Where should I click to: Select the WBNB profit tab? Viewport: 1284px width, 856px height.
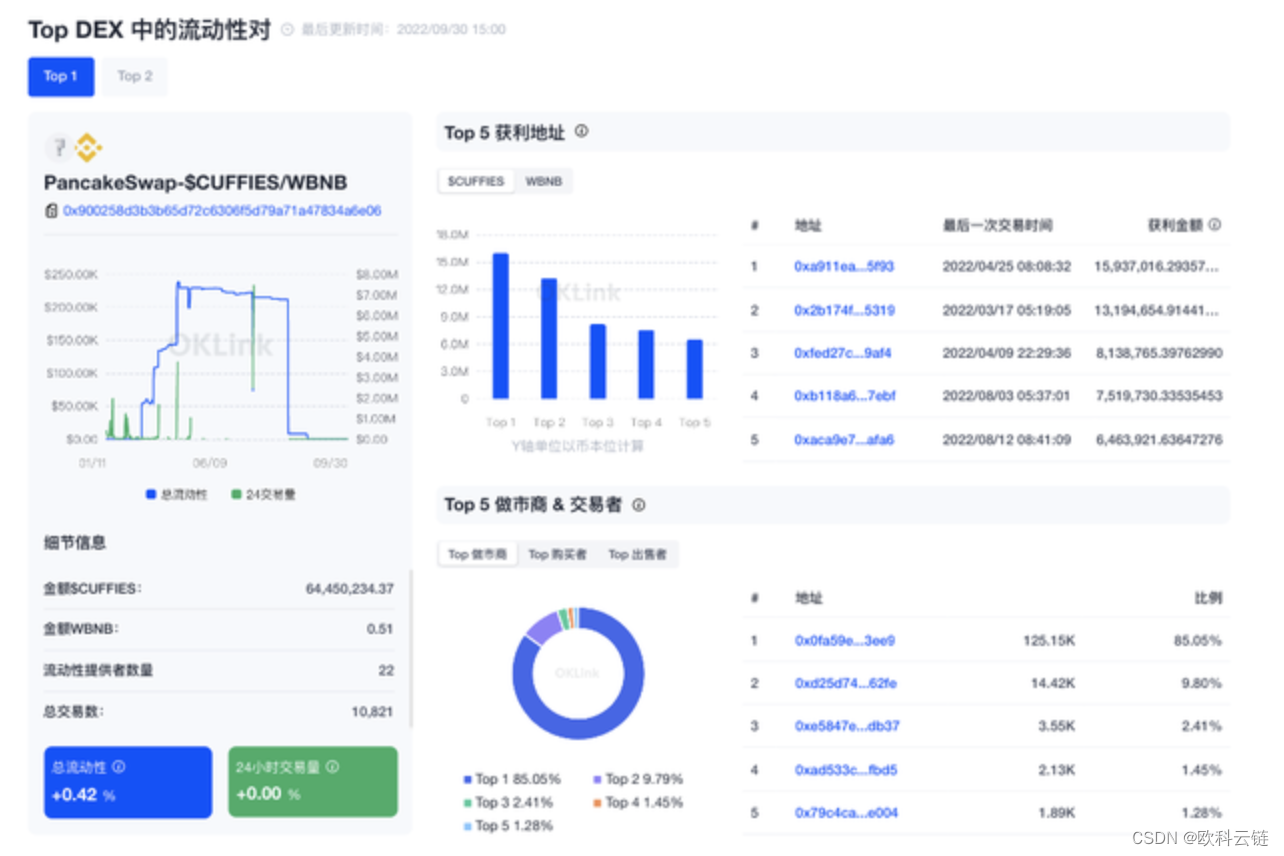[x=543, y=182]
